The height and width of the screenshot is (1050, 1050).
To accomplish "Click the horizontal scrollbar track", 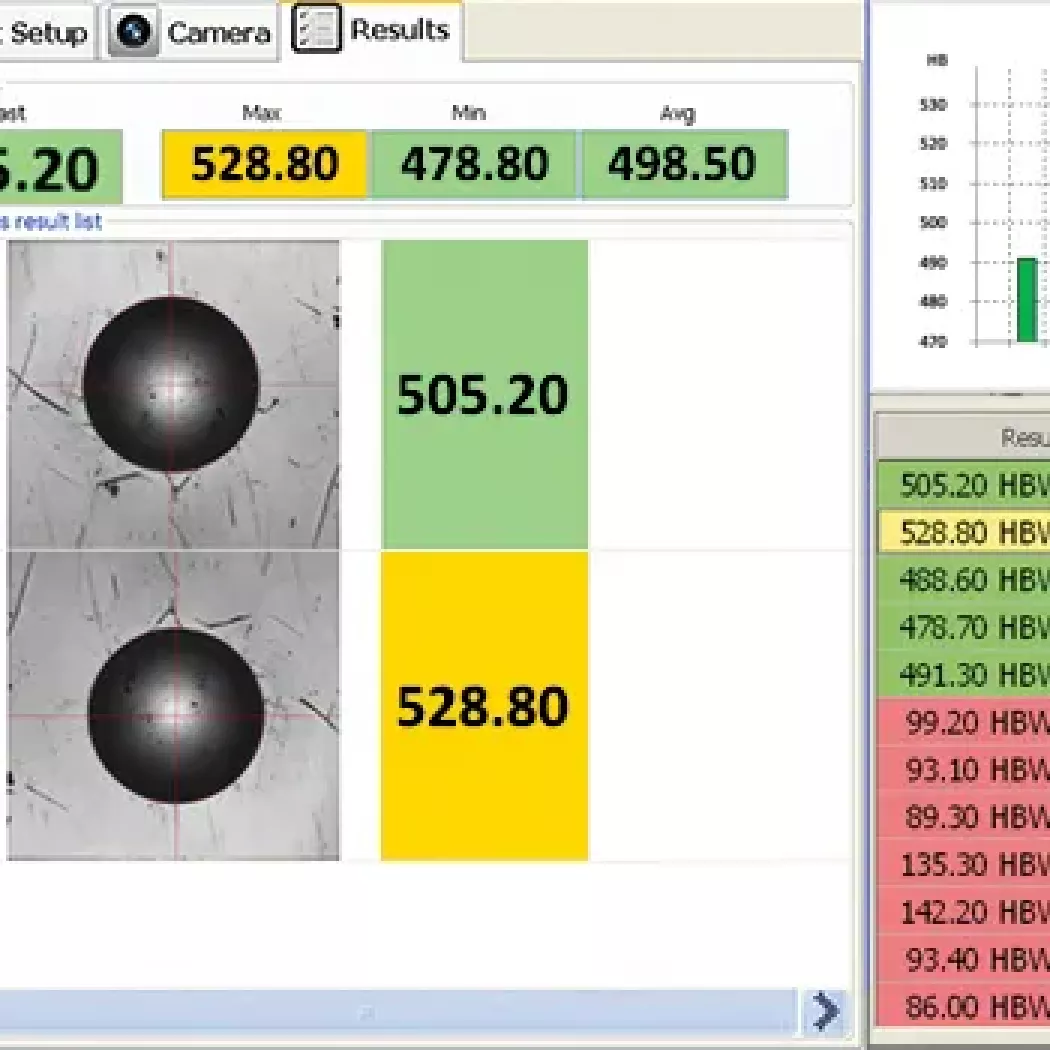I will click(400, 1011).
